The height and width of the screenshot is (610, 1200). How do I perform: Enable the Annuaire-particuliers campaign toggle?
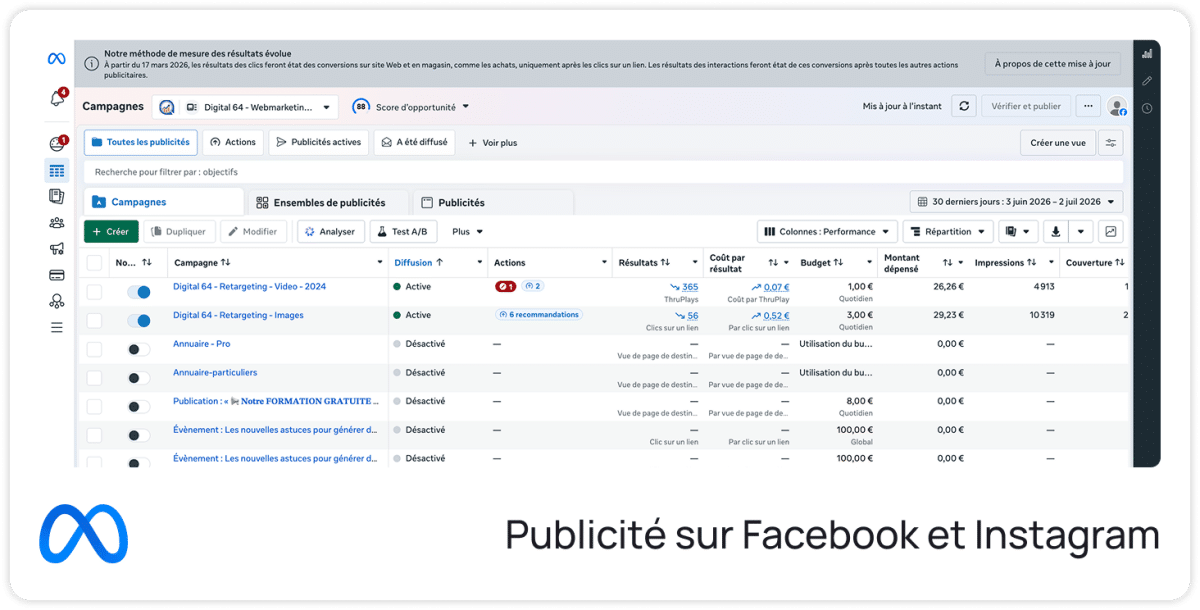tap(139, 378)
